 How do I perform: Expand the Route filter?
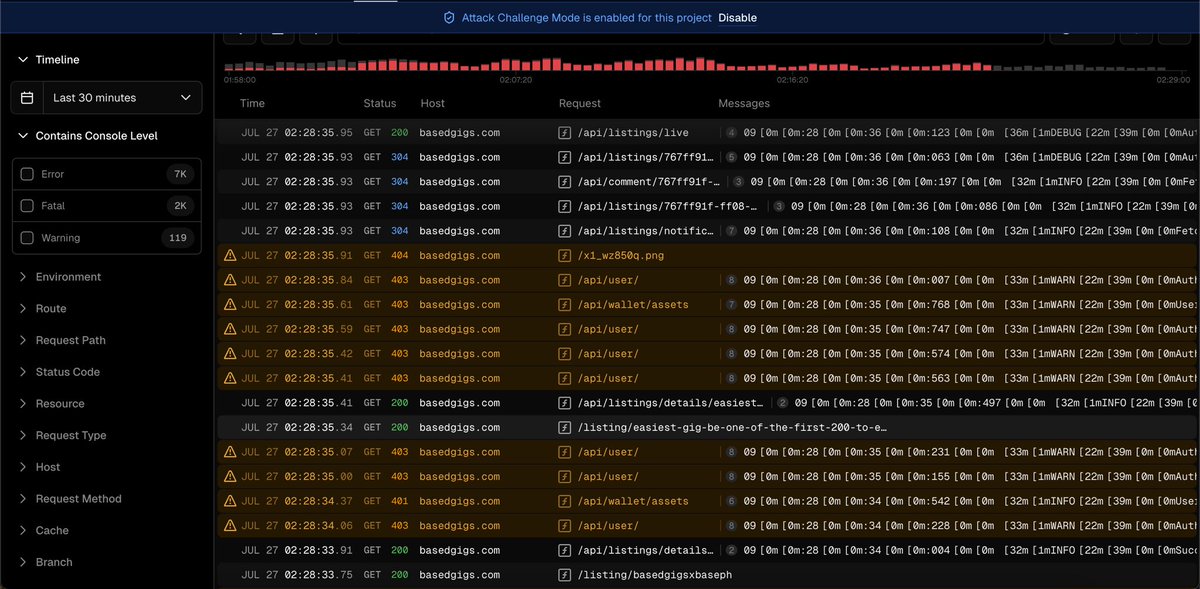[43, 309]
